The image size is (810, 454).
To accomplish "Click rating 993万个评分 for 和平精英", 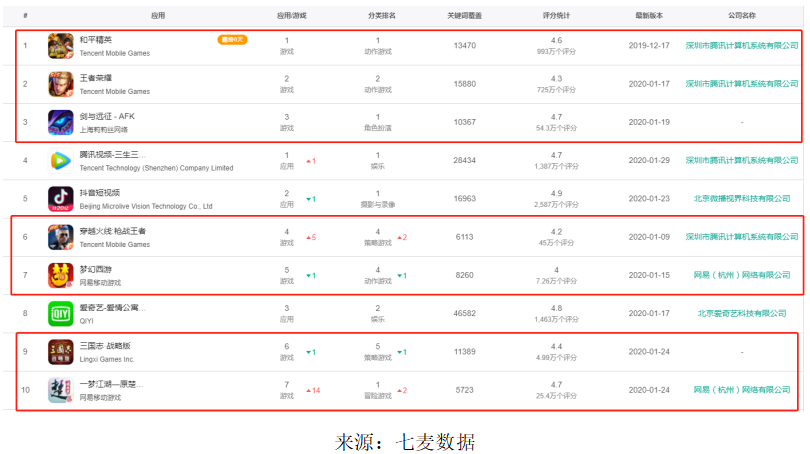I will (x=556, y=52).
